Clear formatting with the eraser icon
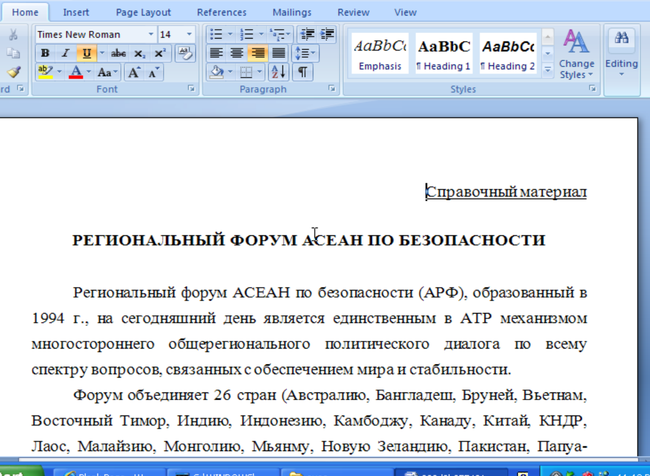The image size is (650, 476). click(x=185, y=53)
